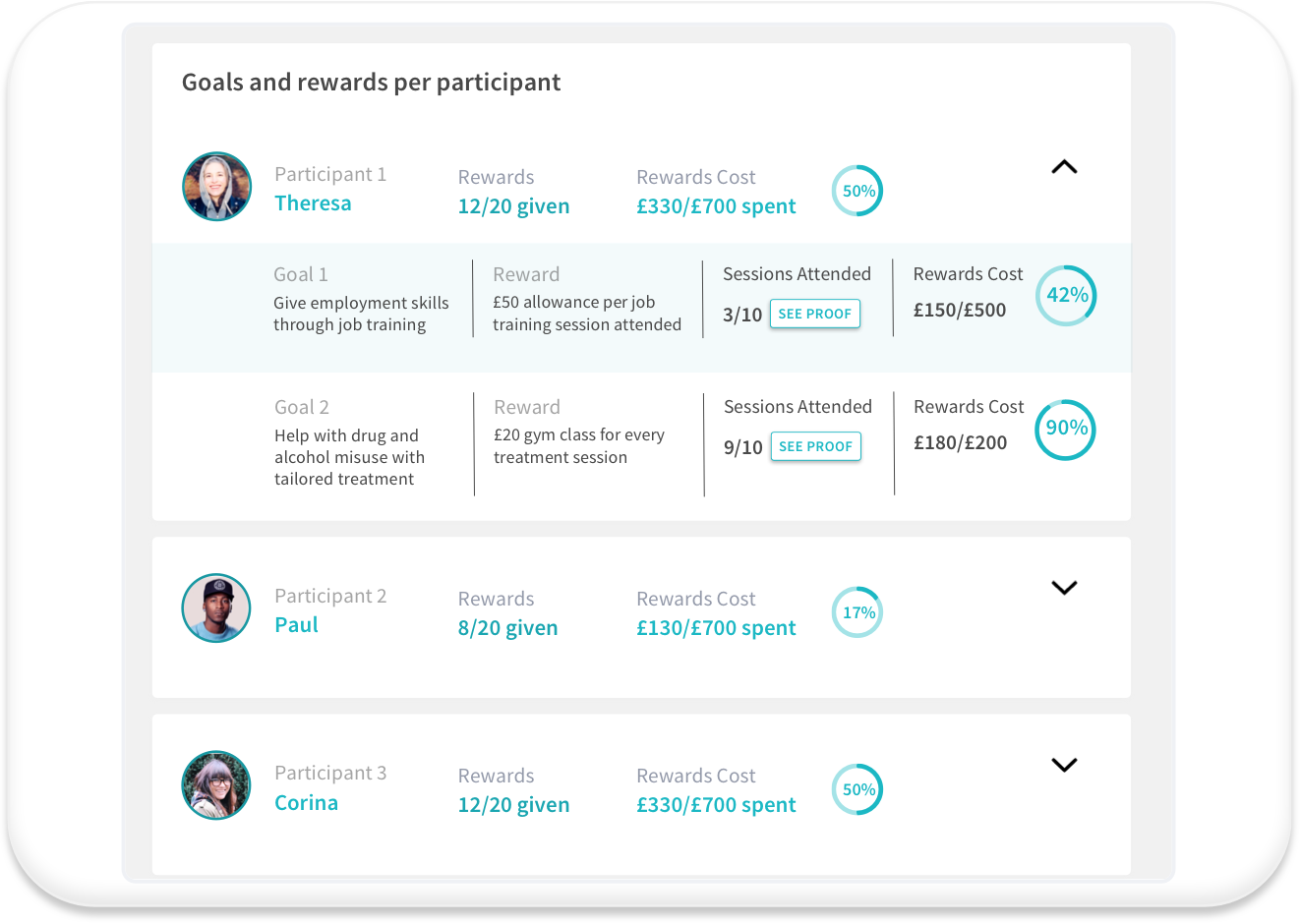Click Paul's 8/20 given rewards
The height and width of the screenshot is (924, 1300).
tap(507, 628)
